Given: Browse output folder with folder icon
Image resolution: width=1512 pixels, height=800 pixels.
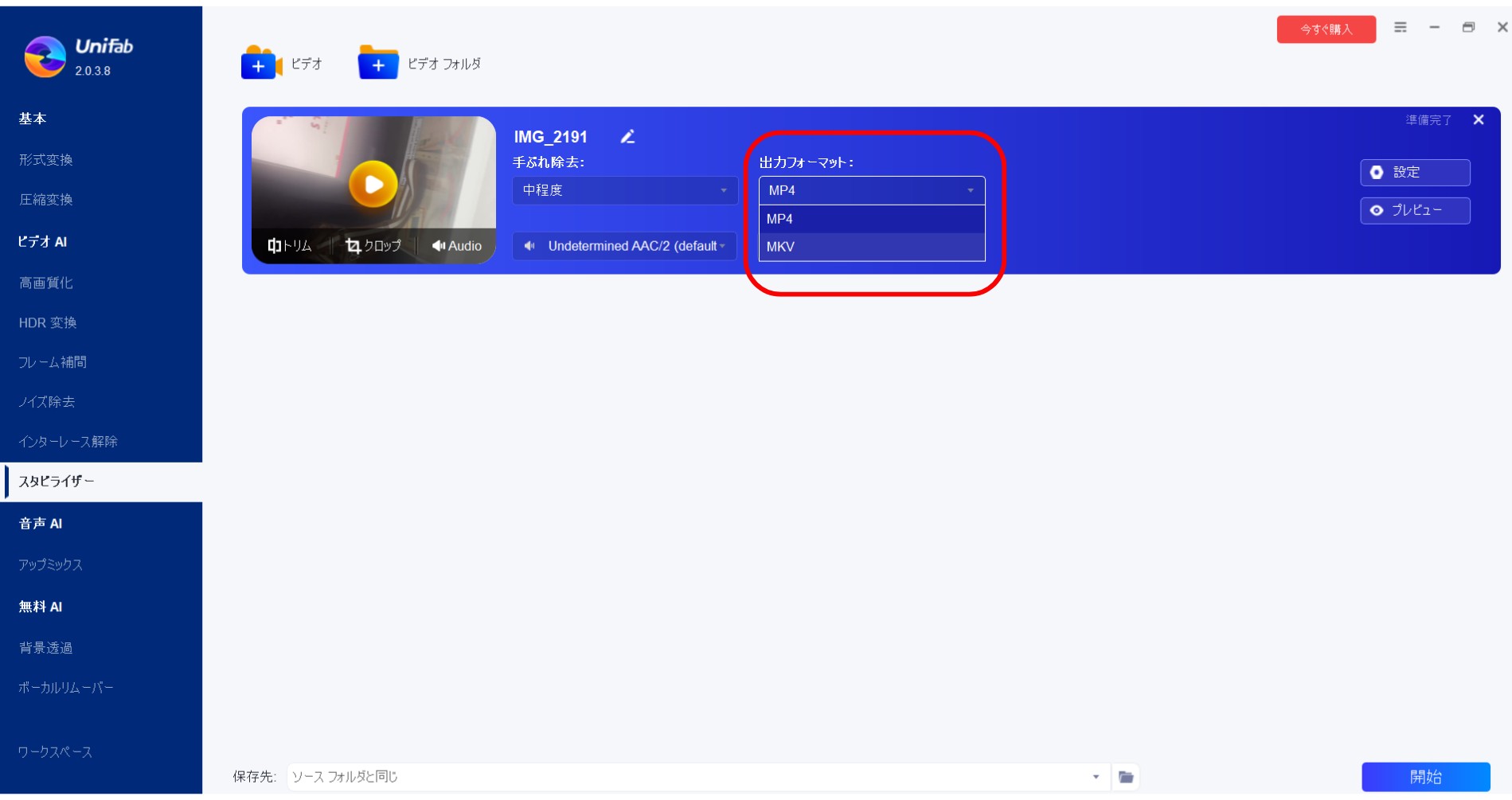Looking at the screenshot, I should coord(1126,777).
